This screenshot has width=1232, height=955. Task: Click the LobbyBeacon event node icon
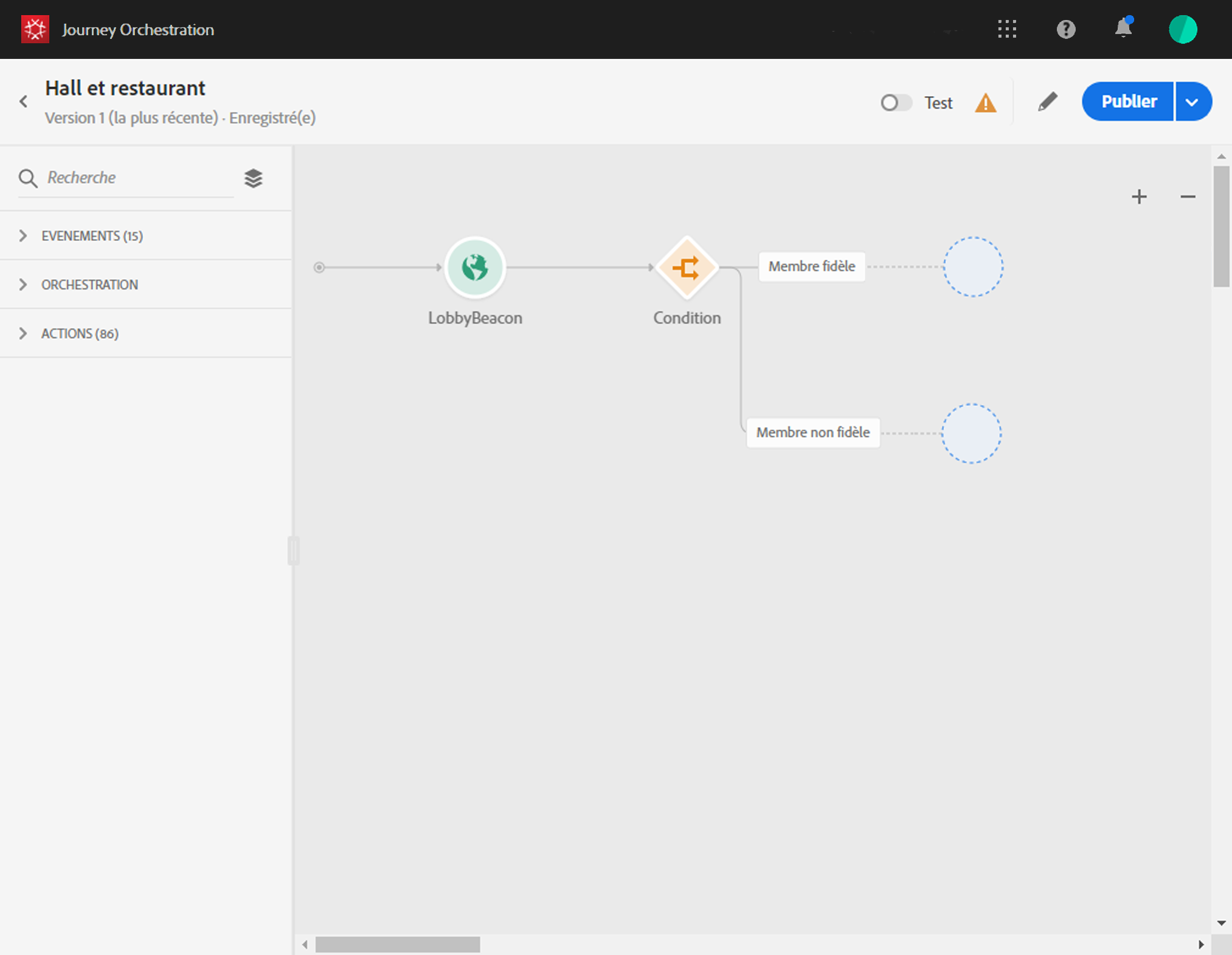474,267
